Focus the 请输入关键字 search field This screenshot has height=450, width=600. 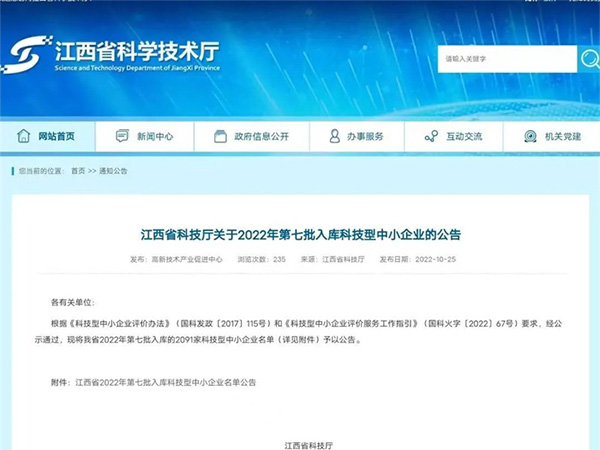tap(505, 59)
